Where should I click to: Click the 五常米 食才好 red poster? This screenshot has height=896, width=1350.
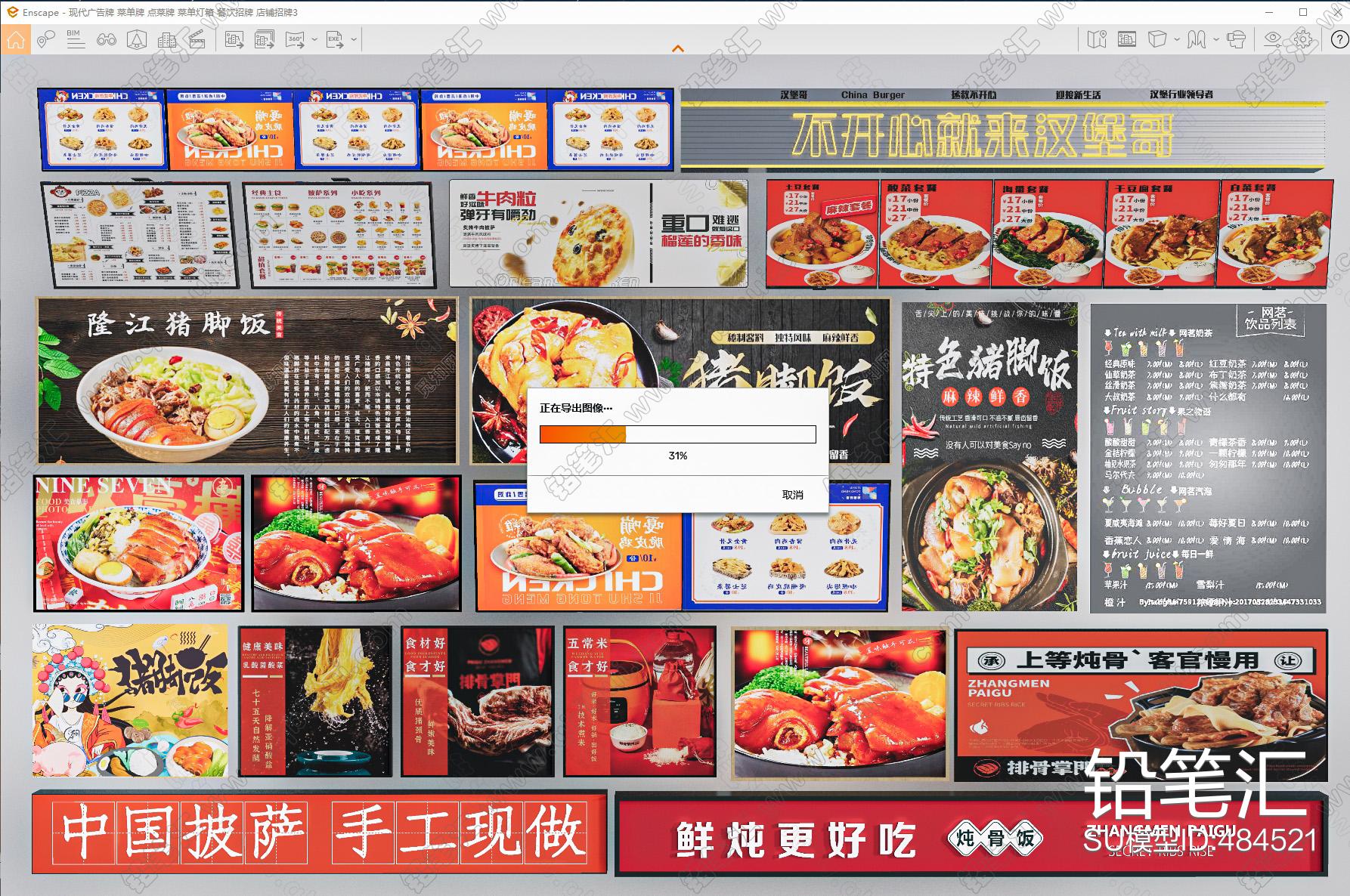639,702
